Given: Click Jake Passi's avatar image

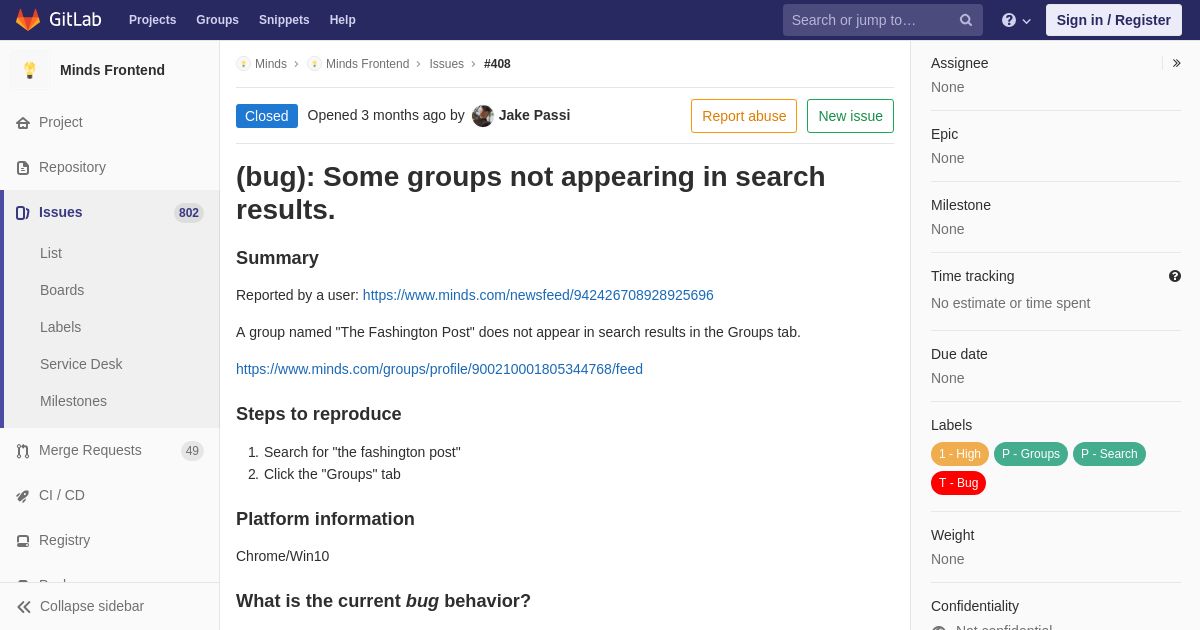Looking at the screenshot, I should (483, 116).
